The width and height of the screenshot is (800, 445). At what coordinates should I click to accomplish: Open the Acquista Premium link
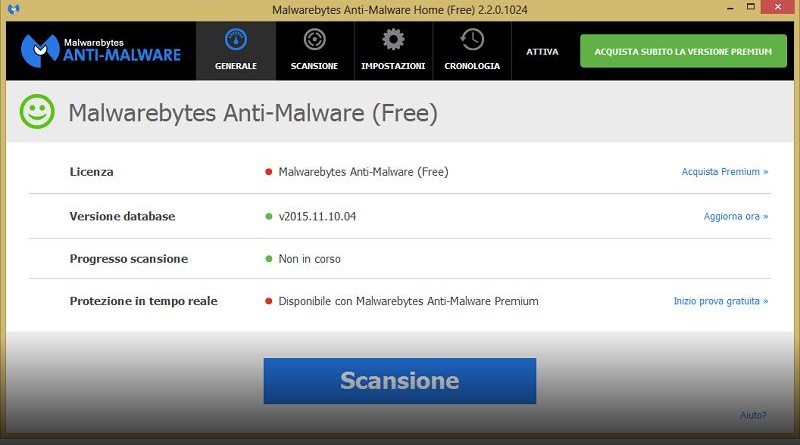pyautogui.click(x=724, y=172)
